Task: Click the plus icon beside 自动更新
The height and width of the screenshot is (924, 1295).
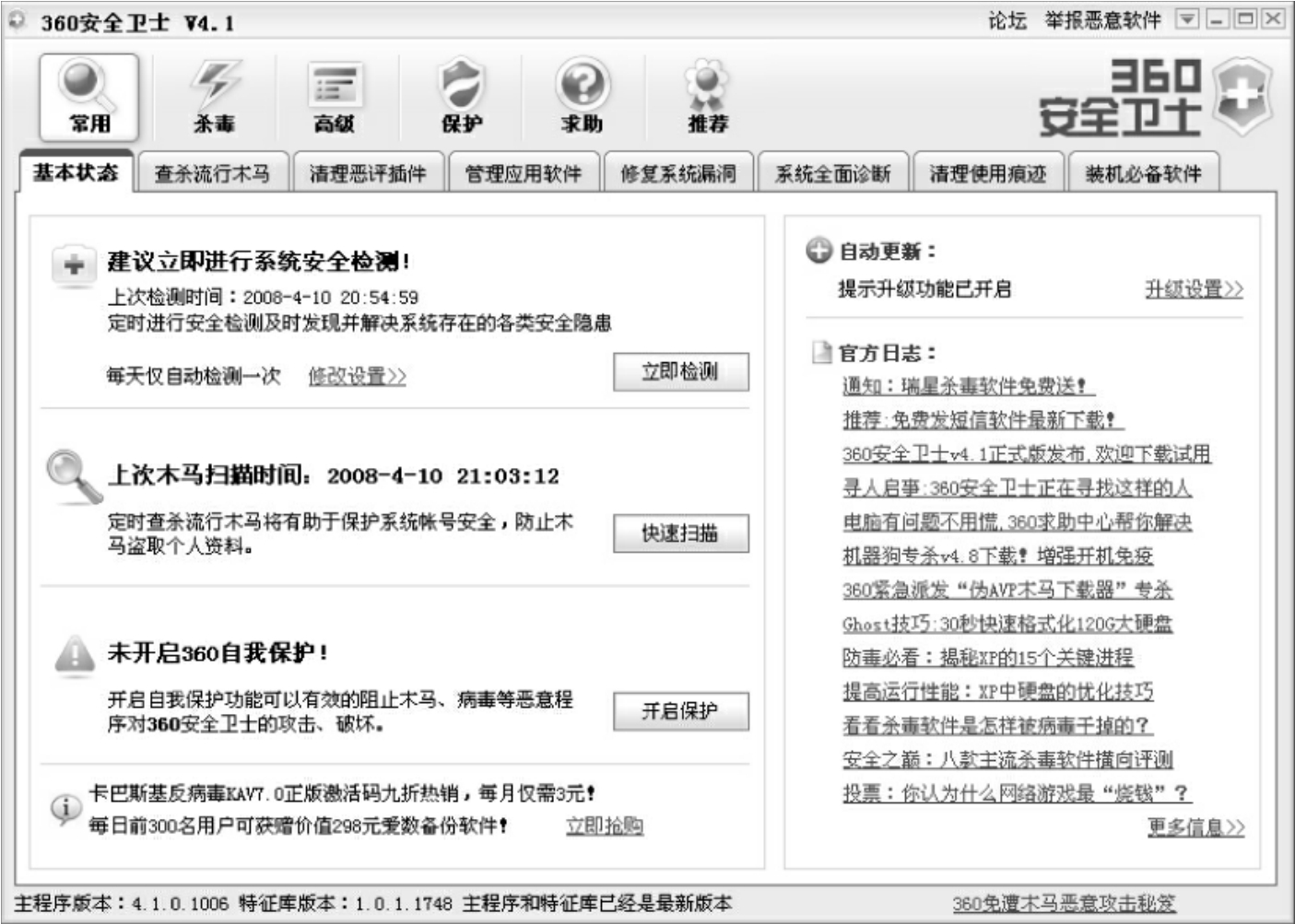Action: tap(818, 251)
